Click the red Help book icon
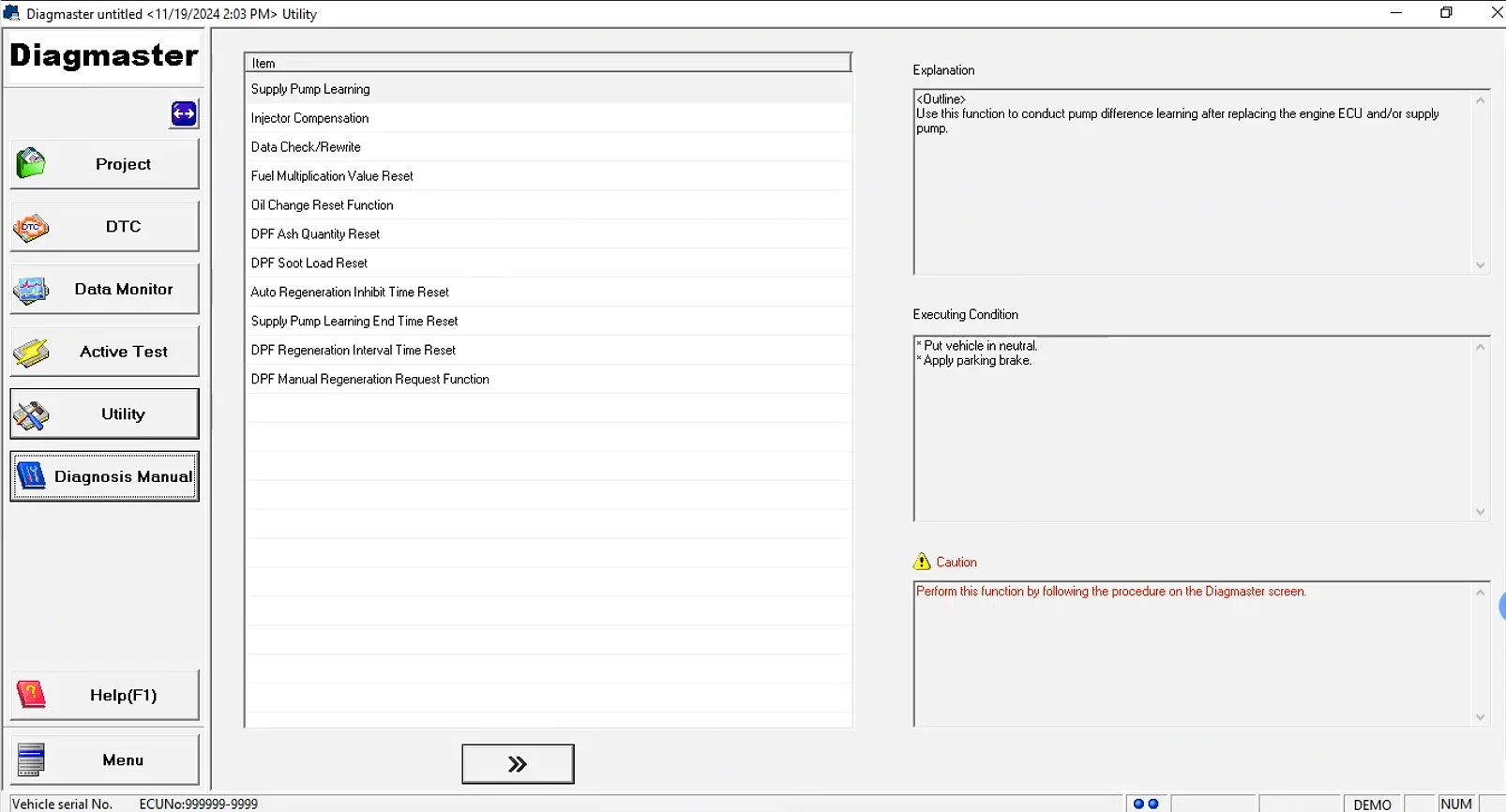 pos(31,695)
